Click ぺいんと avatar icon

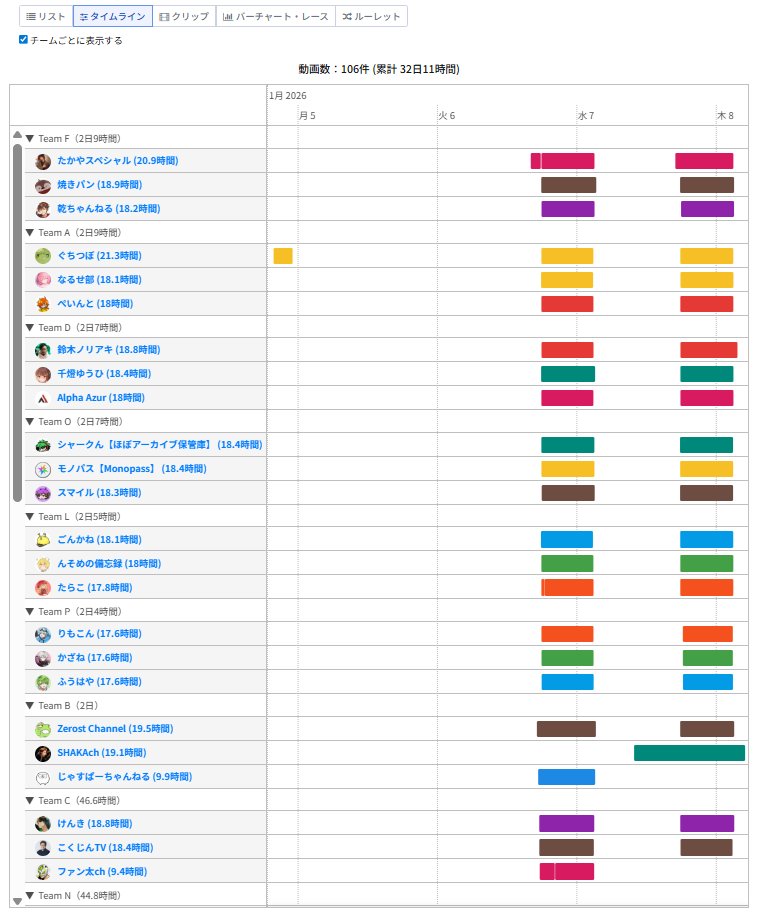click(x=43, y=304)
